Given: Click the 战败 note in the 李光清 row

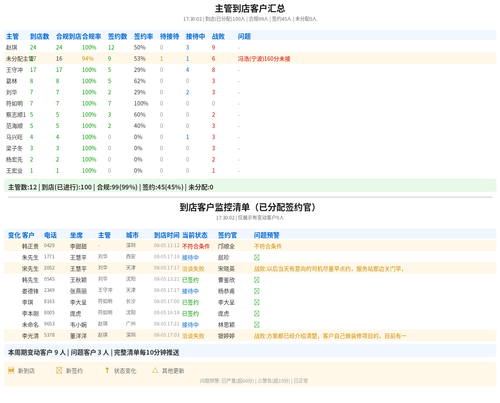Looking at the screenshot, I should (x=330, y=336).
